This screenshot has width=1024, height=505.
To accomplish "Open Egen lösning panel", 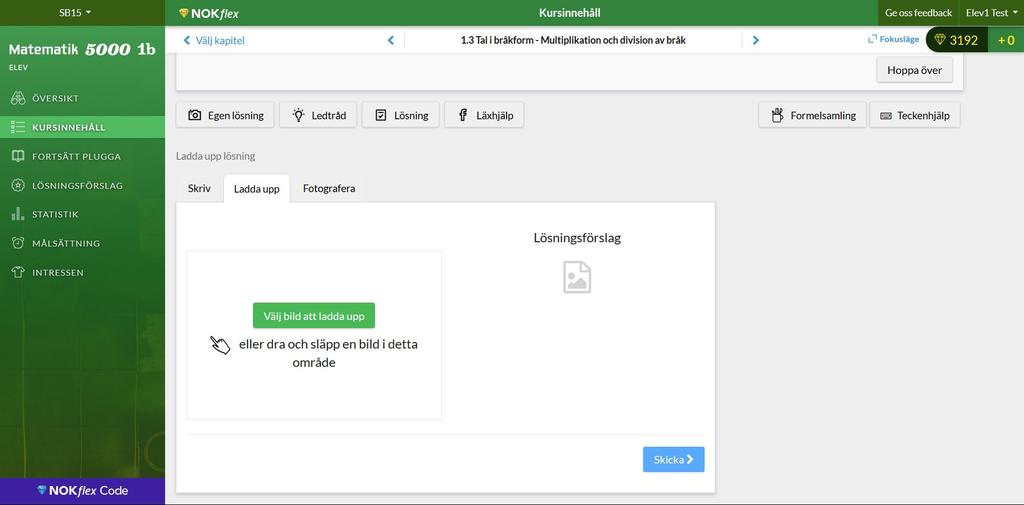I will click(225, 115).
